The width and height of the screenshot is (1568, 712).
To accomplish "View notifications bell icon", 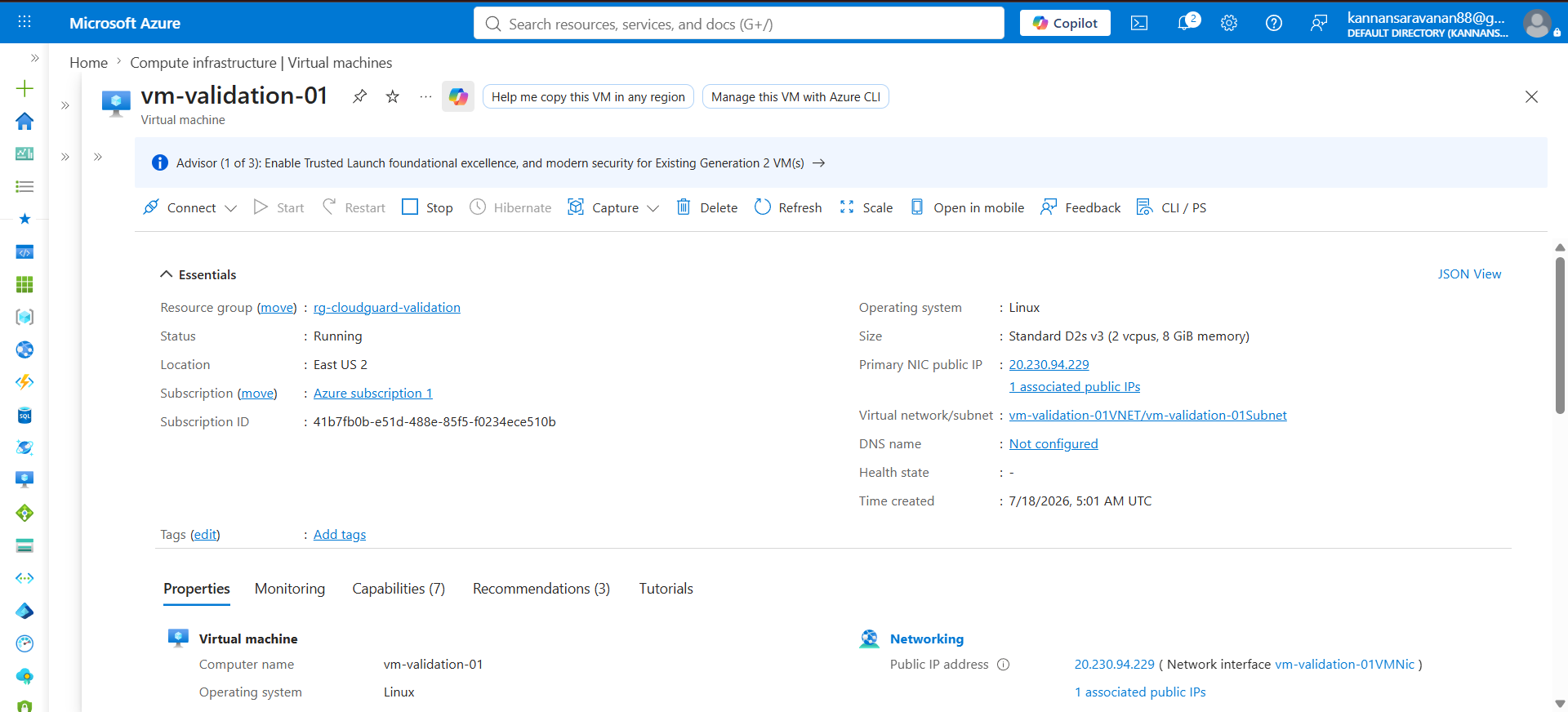I will tap(1186, 23).
